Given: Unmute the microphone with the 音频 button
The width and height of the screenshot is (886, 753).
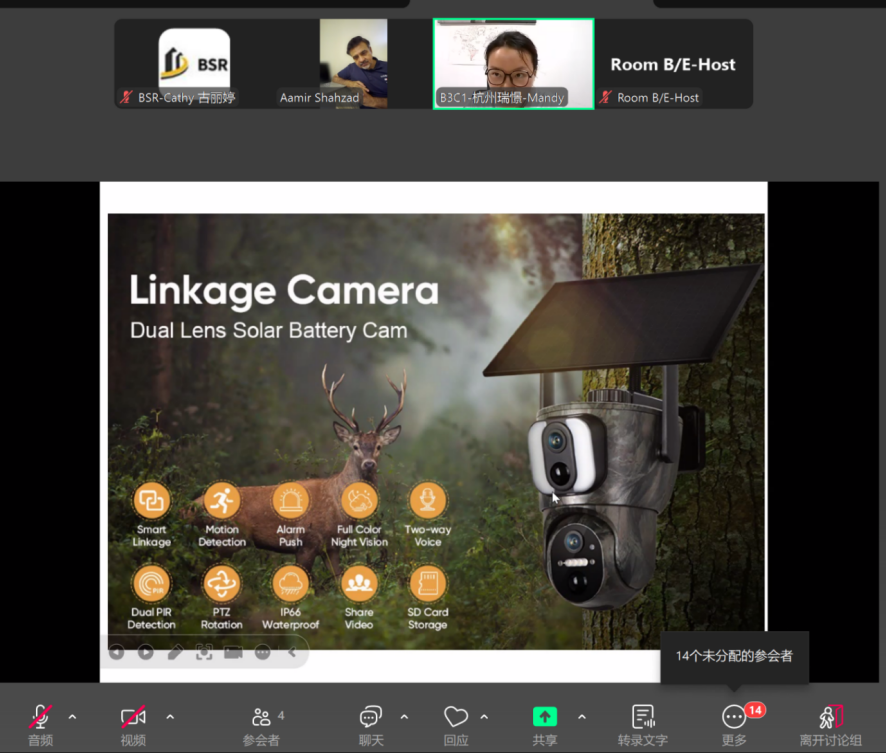Looking at the screenshot, I should [x=40, y=723].
